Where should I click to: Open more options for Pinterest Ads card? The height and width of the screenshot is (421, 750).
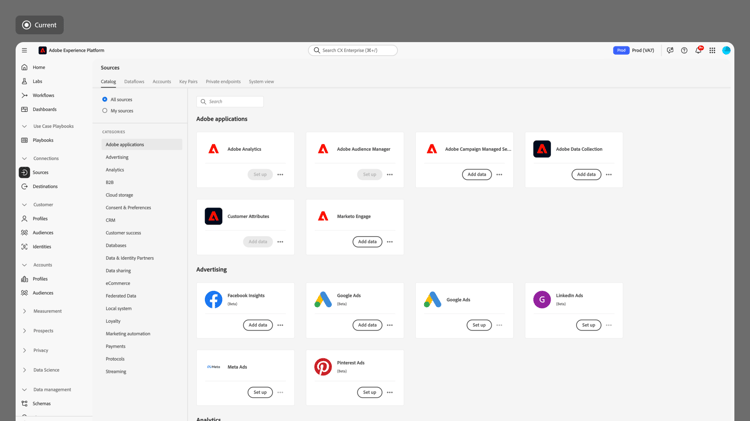(390, 392)
